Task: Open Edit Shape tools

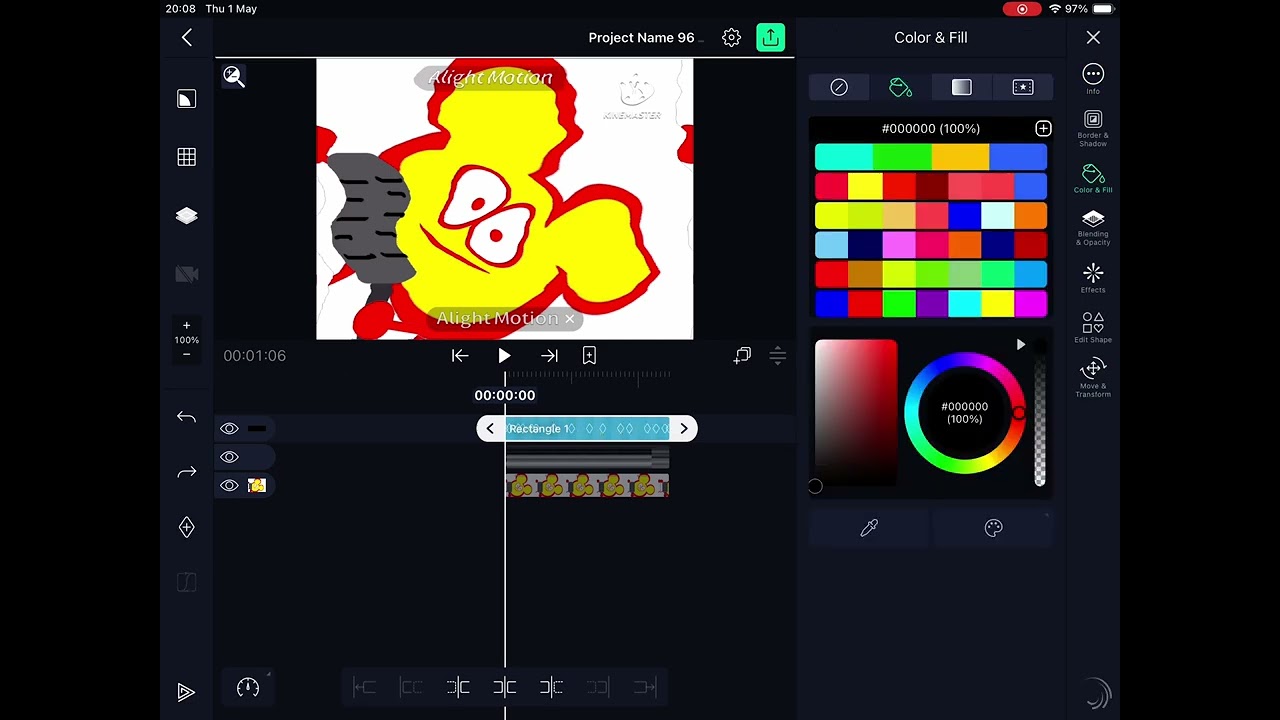Action: [1093, 328]
